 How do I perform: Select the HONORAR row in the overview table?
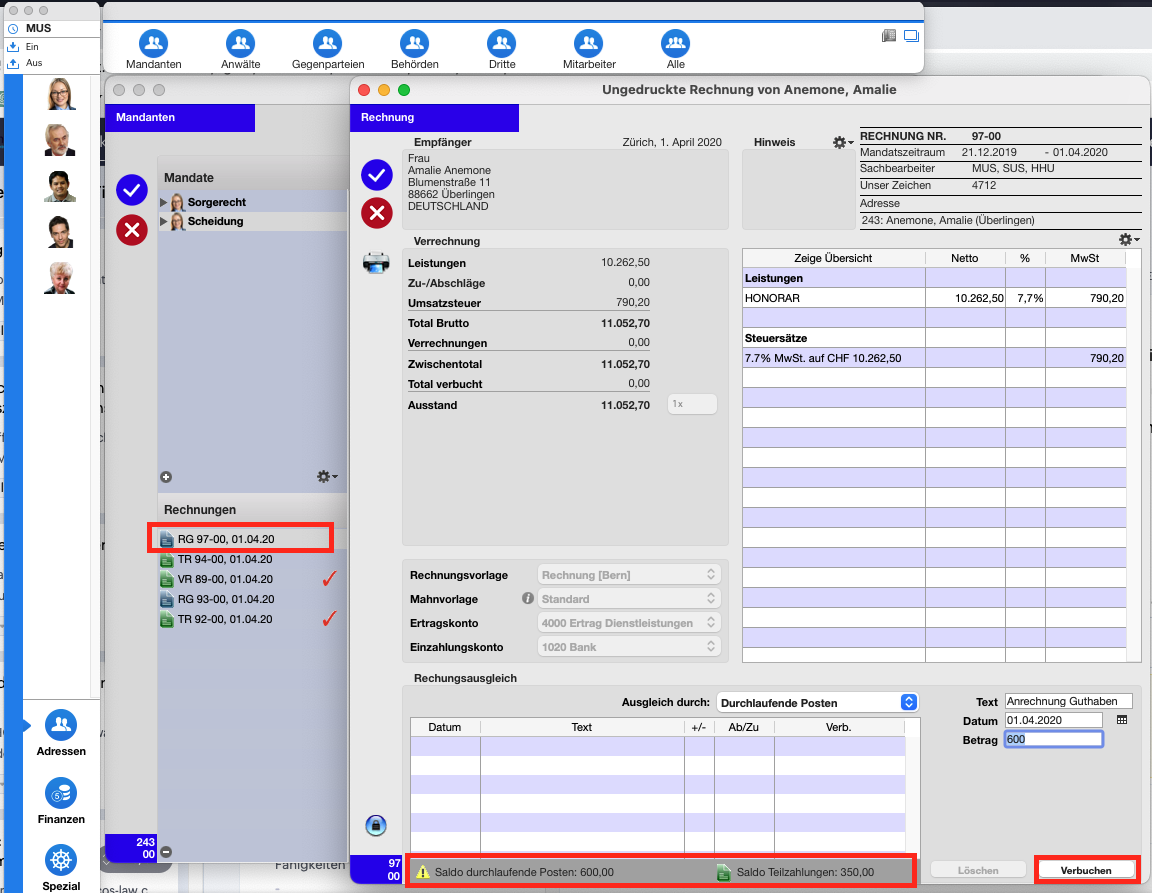(934, 298)
